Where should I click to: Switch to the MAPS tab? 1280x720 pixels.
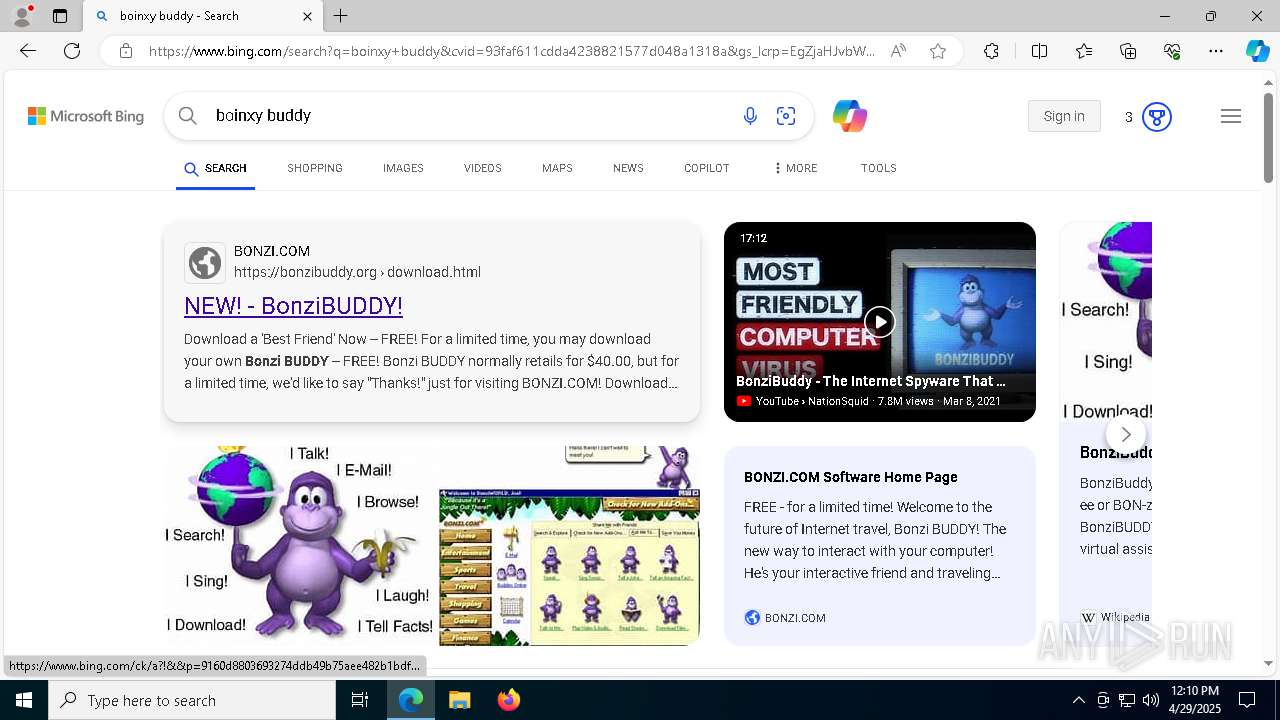click(x=557, y=168)
